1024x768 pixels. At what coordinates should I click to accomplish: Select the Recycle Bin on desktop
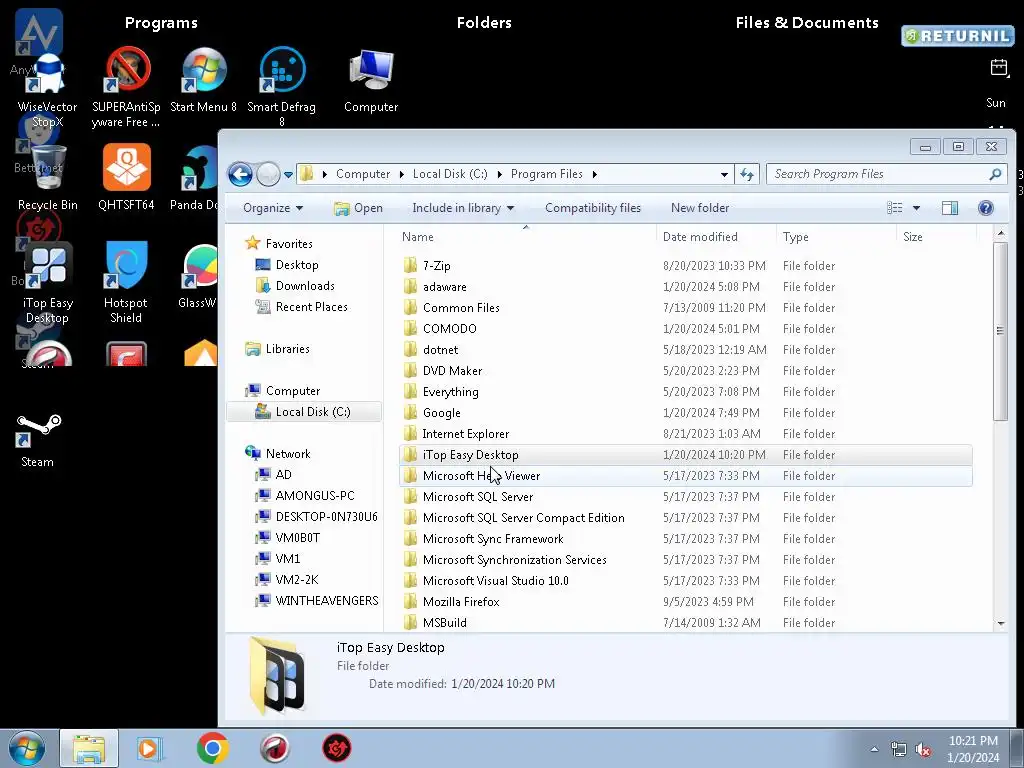48,178
